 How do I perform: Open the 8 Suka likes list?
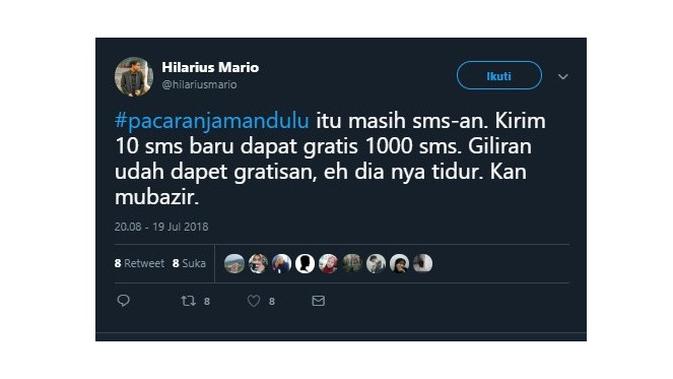point(189,263)
